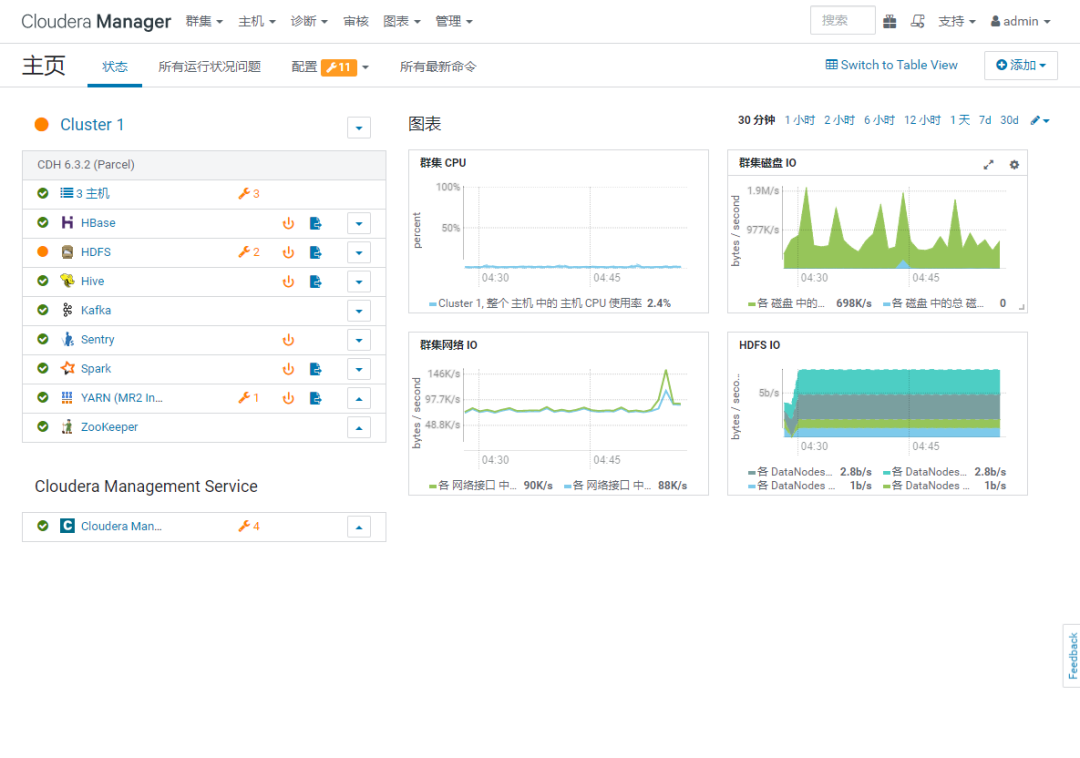Open ZooKeeper actions dropup arrow
The image size is (1080, 758).
pyautogui.click(x=359, y=428)
